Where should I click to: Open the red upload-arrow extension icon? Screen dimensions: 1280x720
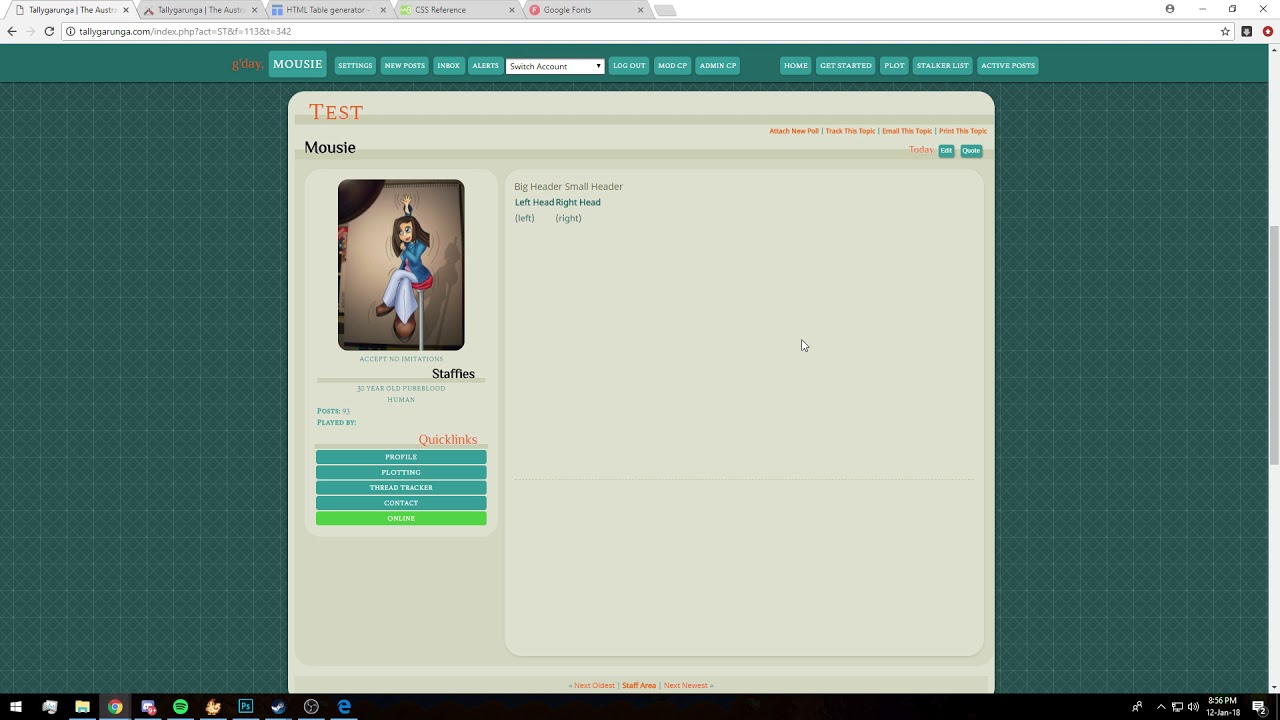(1268, 31)
